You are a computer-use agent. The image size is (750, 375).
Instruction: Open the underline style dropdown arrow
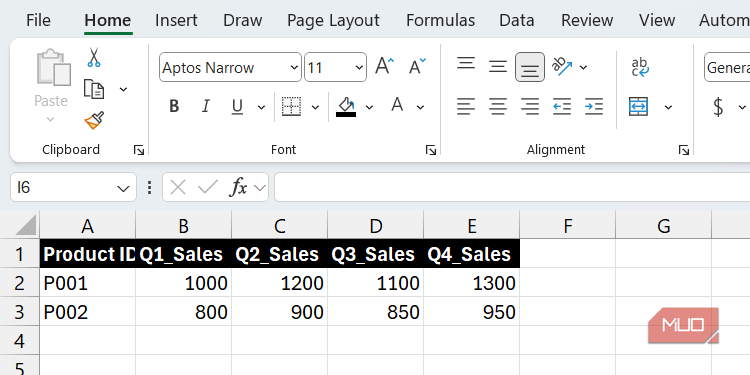(x=261, y=107)
